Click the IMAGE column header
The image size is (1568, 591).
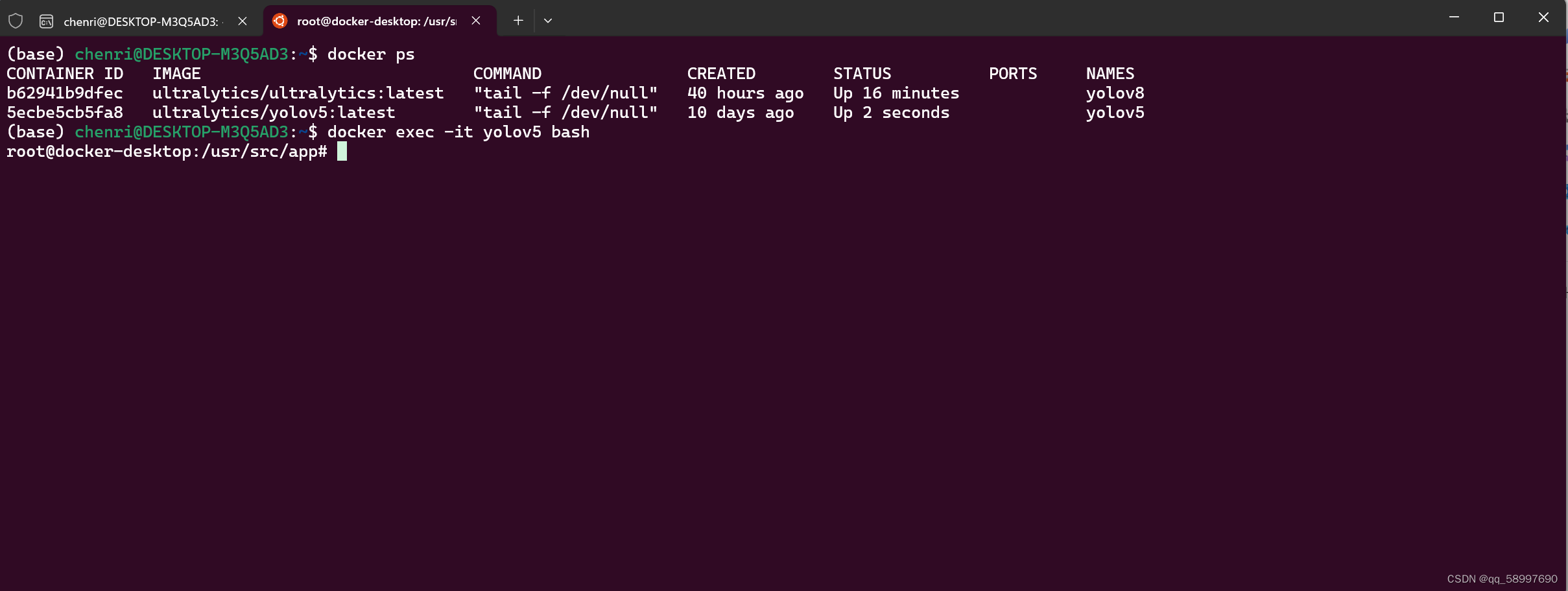pyautogui.click(x=176, y=74)
